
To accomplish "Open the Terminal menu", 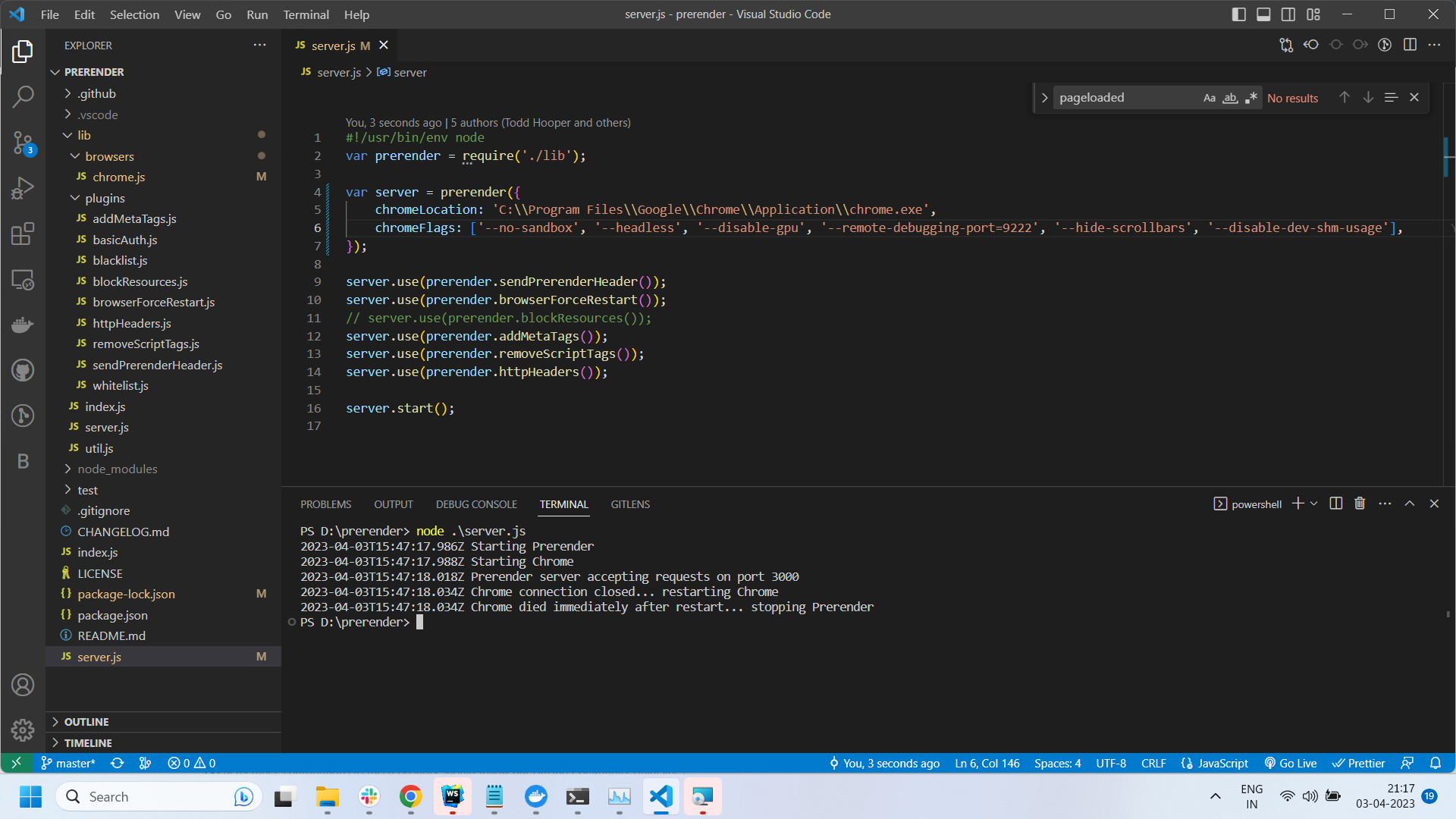I will point(306,14).
